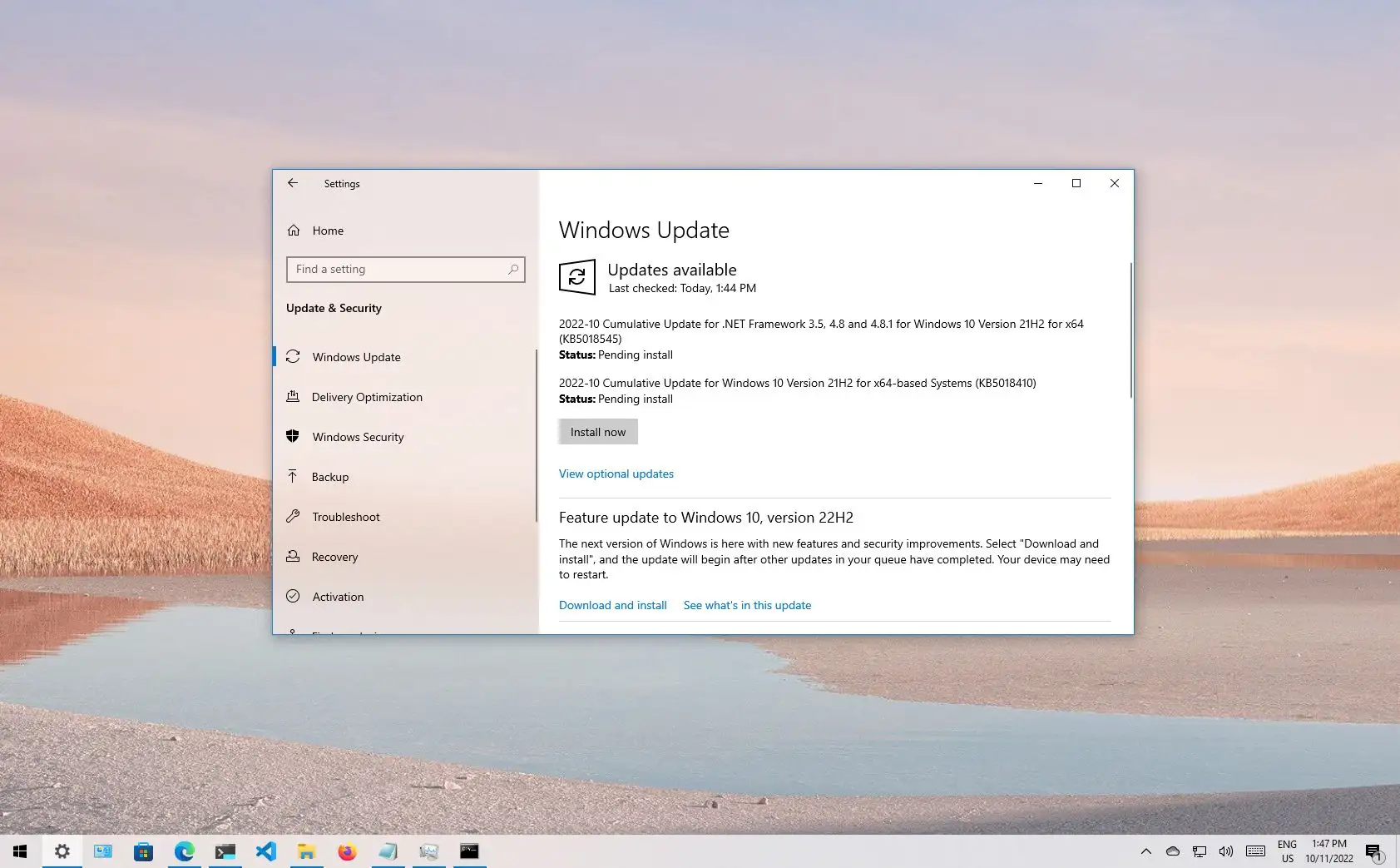
Task: Select the Backup section
Action: [330, 476]
